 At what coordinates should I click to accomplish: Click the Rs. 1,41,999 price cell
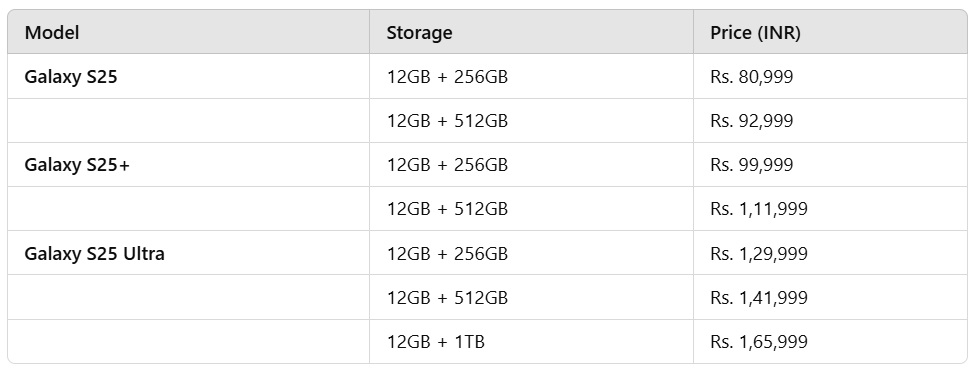pos(830,297)
